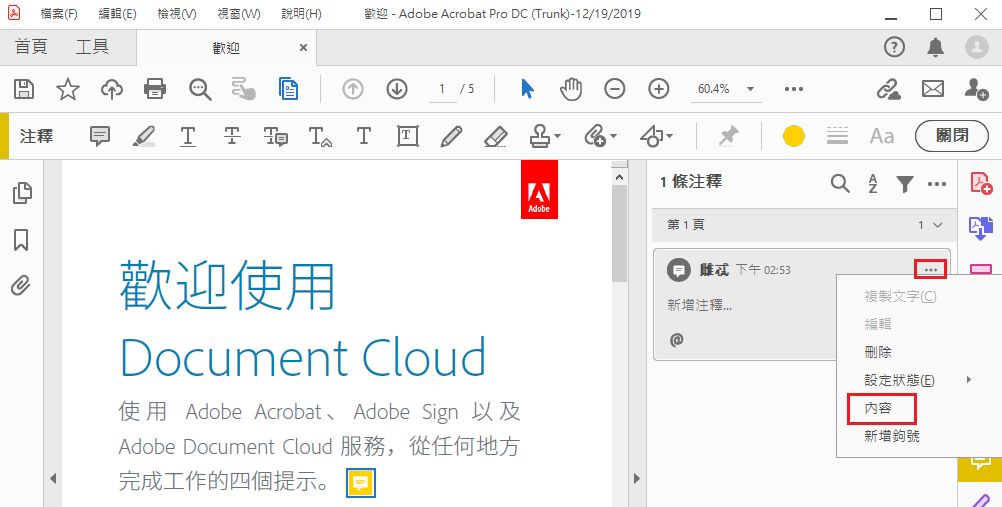Go to next page arrow

click(x=397, y=89)
